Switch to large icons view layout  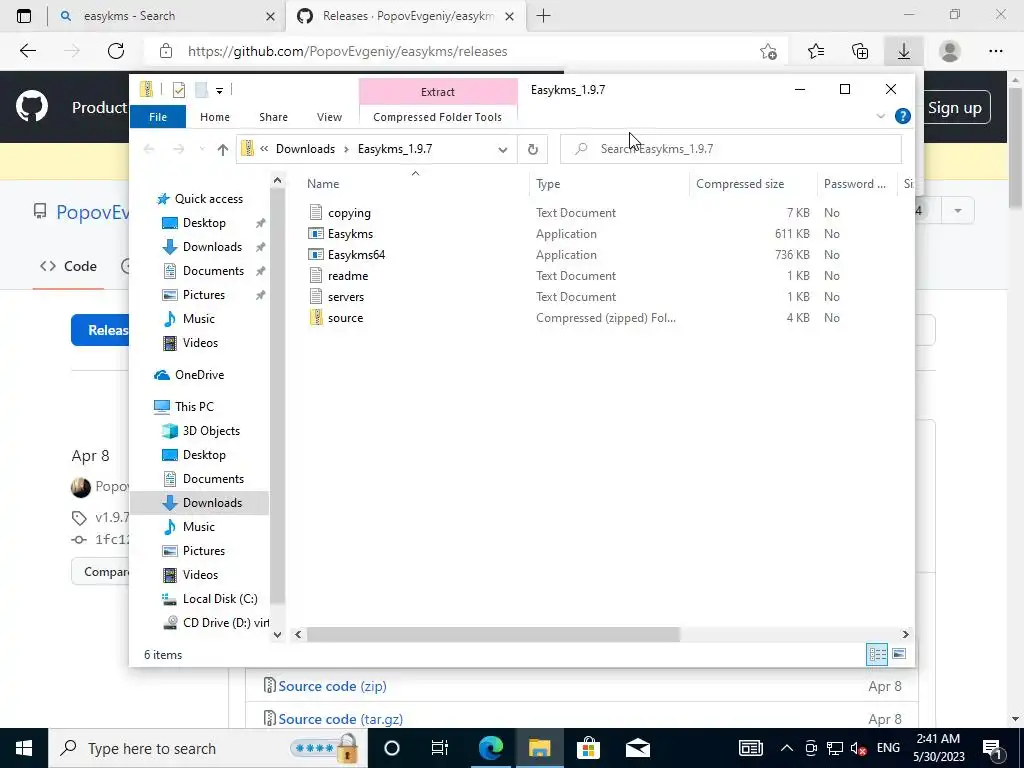[899, 654]
